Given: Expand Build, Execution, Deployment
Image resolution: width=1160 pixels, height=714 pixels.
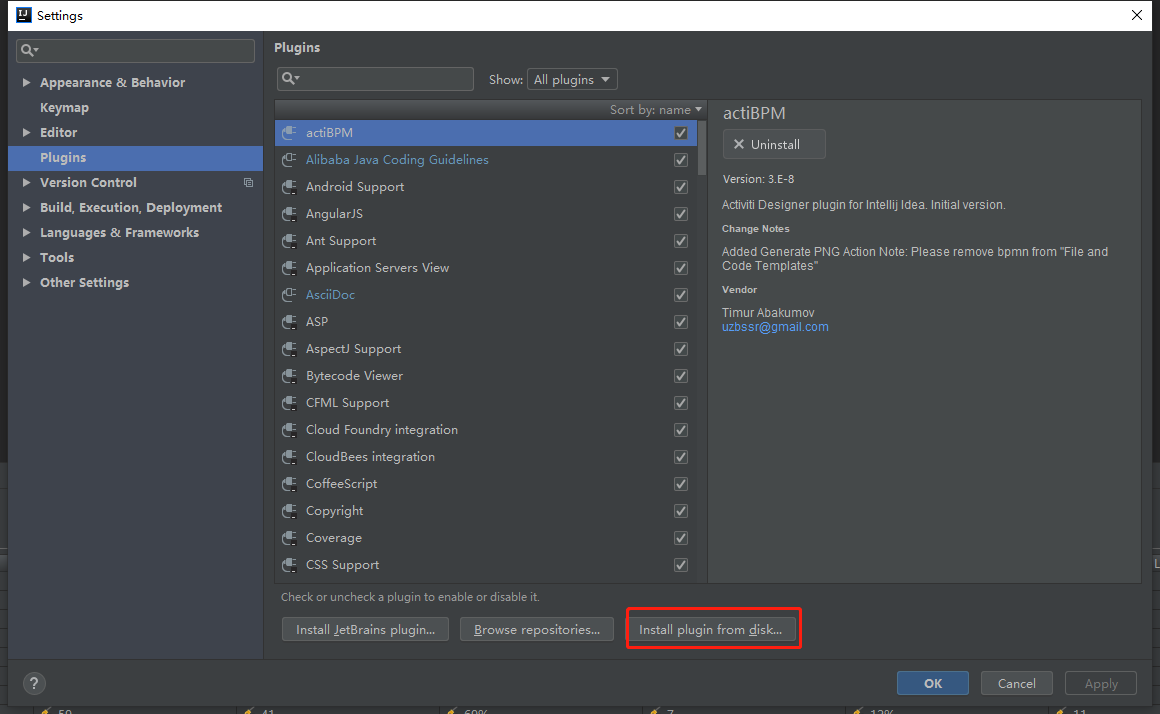Looking at the screenshot, I should tap(26, 207).
